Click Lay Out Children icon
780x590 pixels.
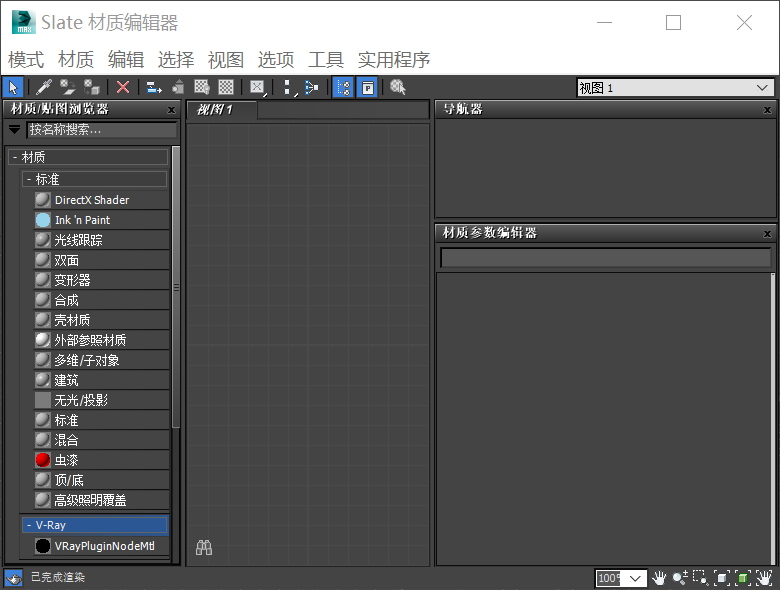click(x=312, y=88)
